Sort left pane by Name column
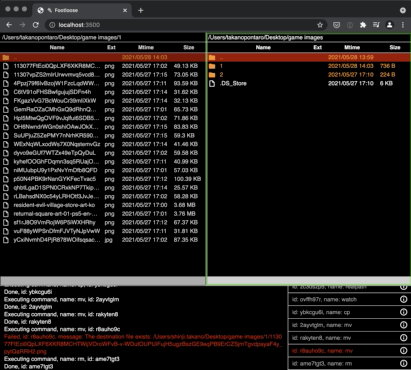This screenshot has width=411, height=370. click(57, 47)
